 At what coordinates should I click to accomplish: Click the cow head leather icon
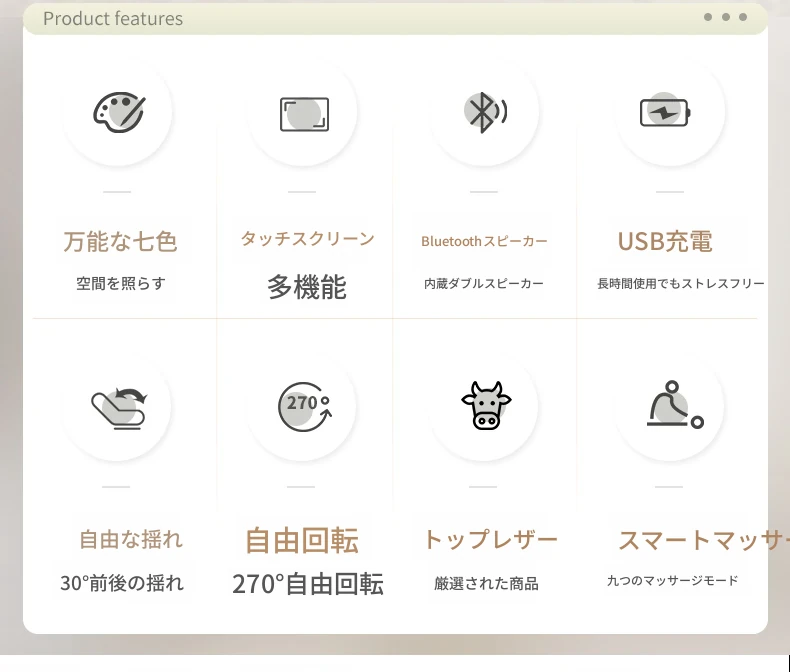point(486,406)
